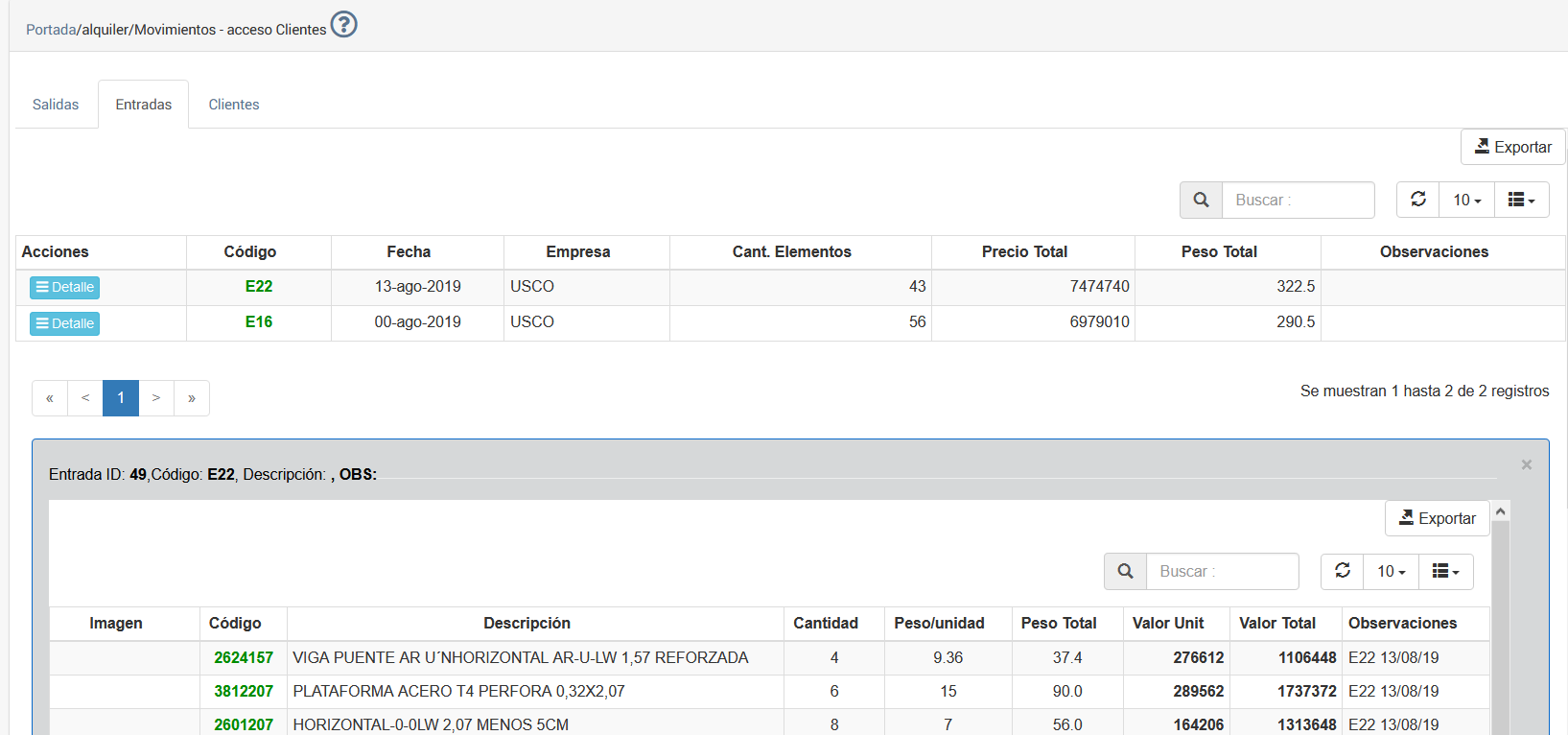This screenshot has height=735, width=1568.
Task: Open Detalle for entry E16
Action: point(64,323)
